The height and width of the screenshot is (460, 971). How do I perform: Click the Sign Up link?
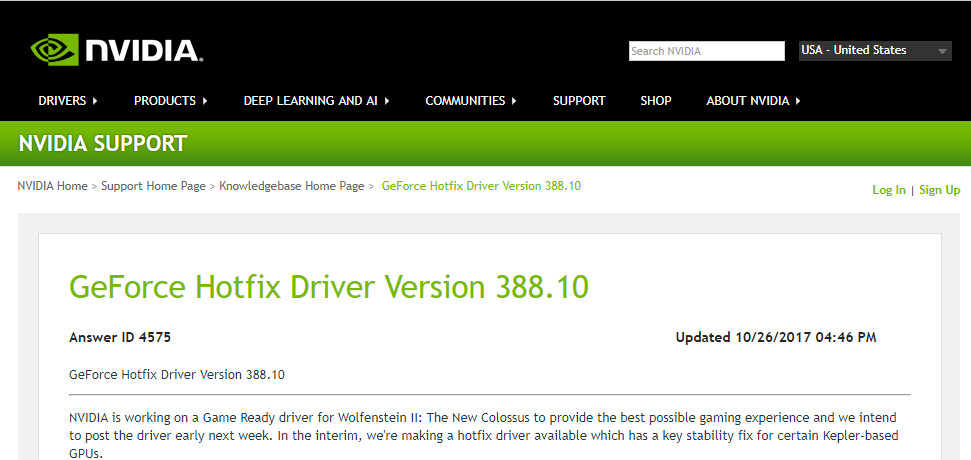(x=939, y=190)
